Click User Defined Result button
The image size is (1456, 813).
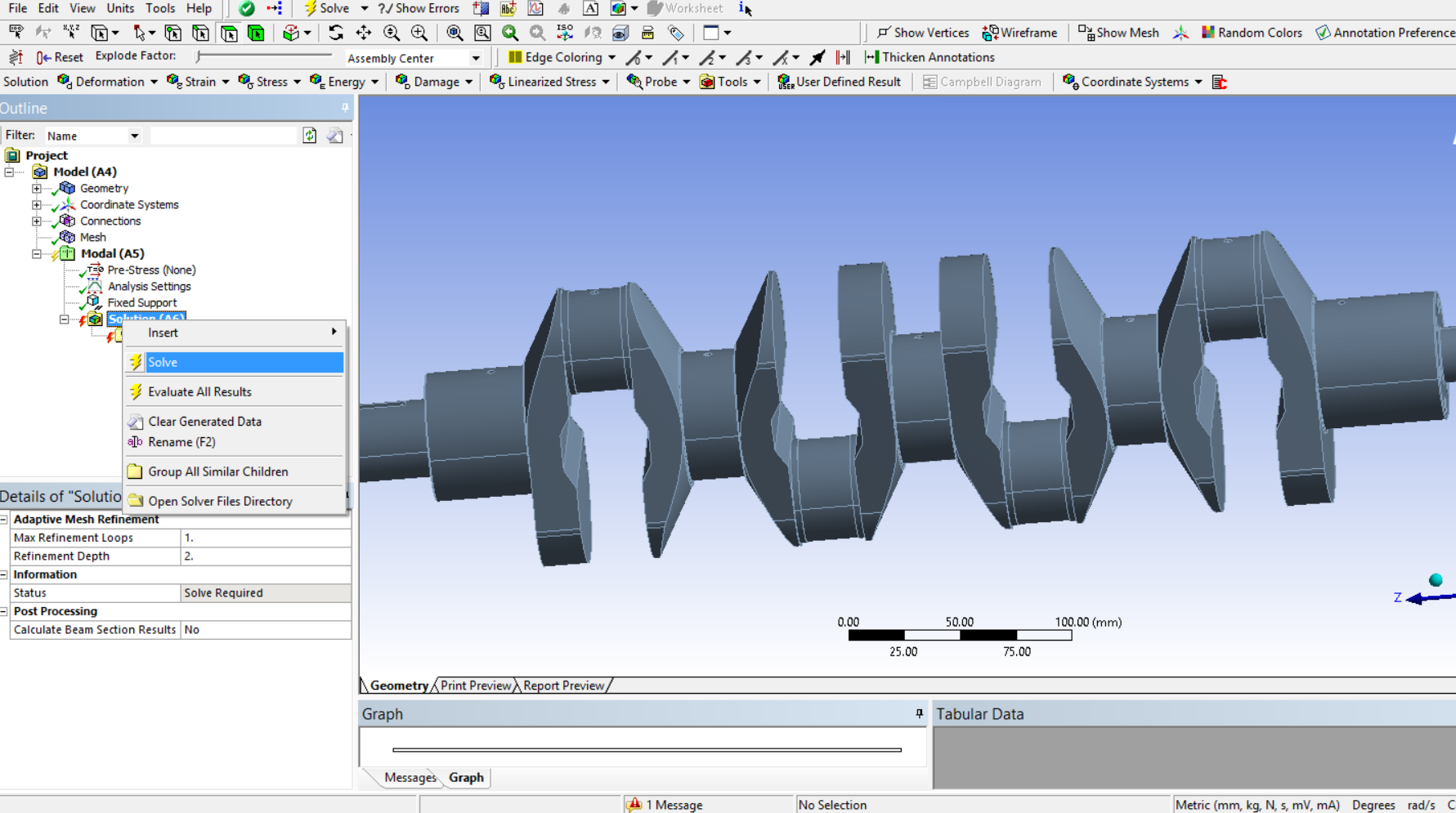click(x=839, y=82)
